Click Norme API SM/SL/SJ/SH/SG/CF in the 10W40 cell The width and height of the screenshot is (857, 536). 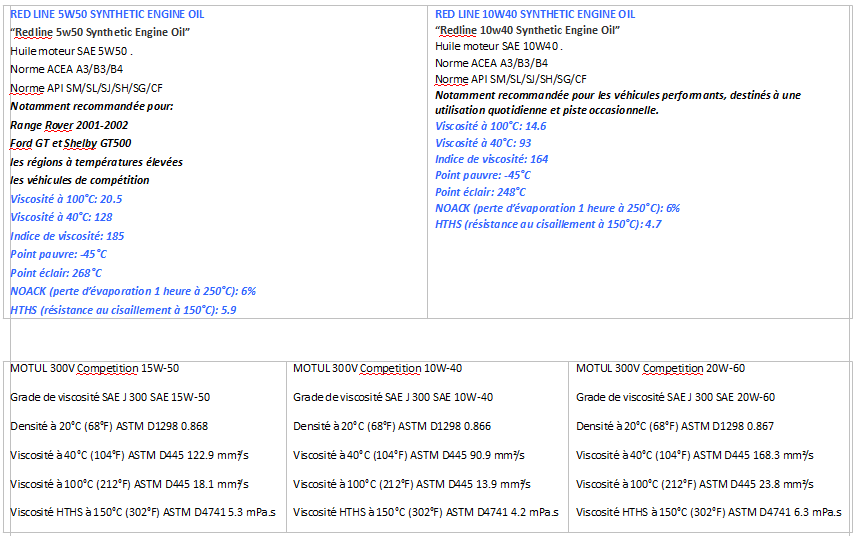pos(511,79)
